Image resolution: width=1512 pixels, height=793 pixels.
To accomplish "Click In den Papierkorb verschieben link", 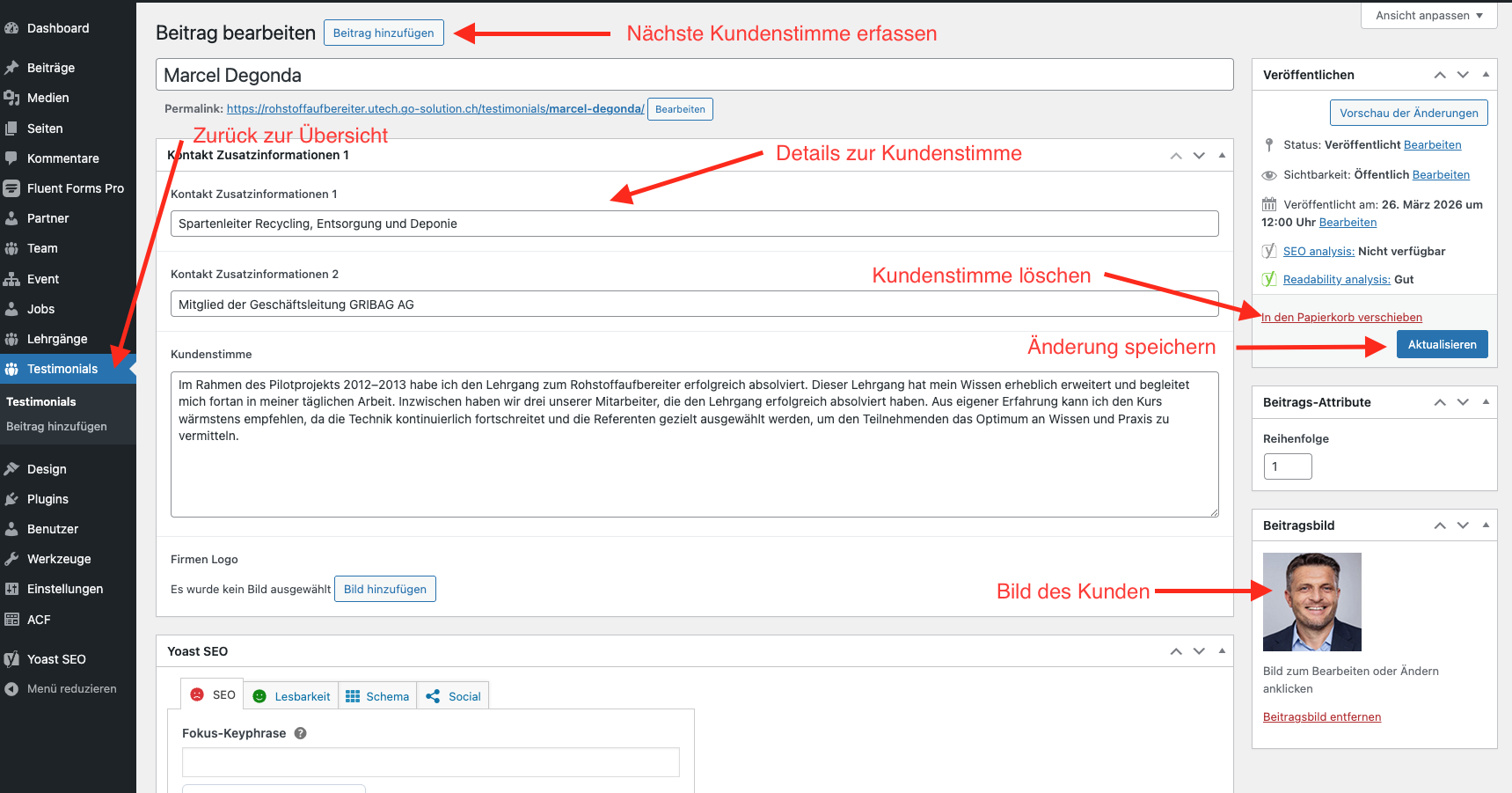I will [x=1341, y=318].
